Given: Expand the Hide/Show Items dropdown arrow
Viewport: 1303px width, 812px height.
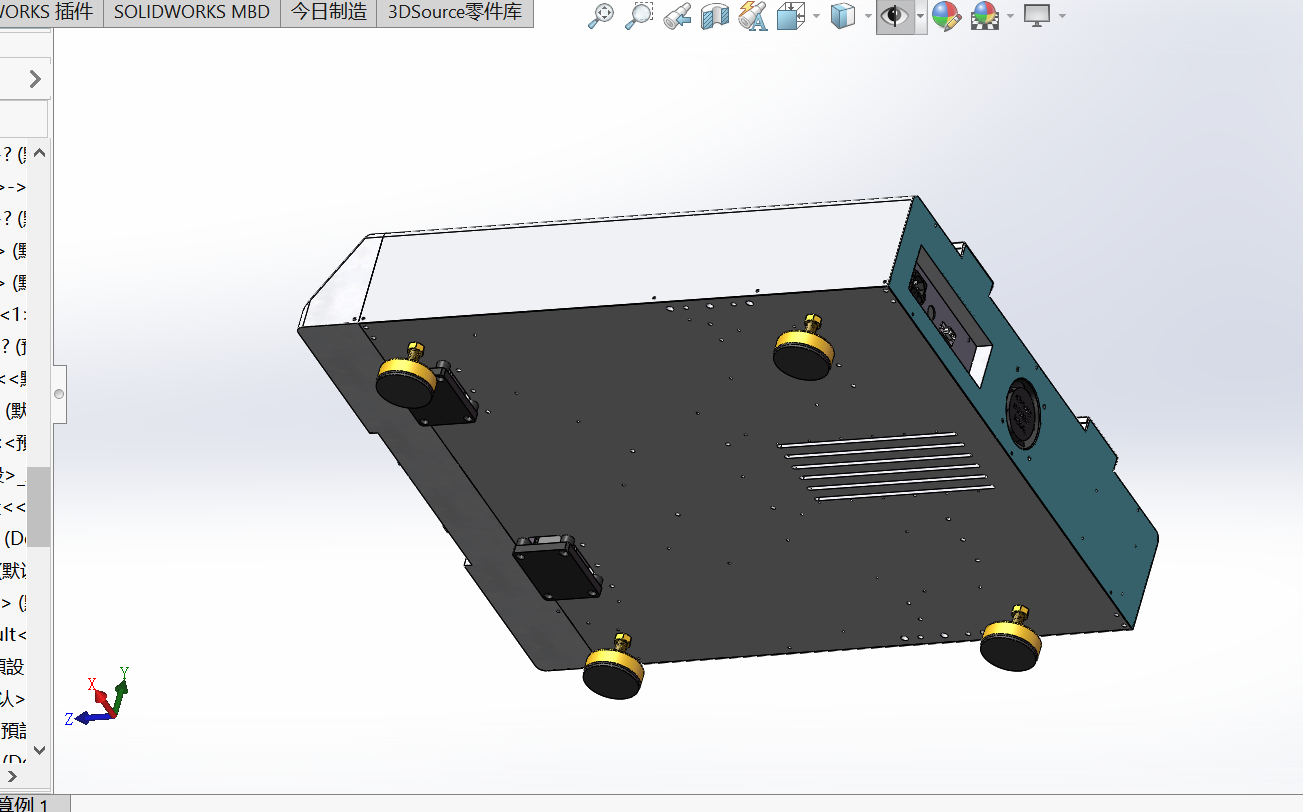Looking at the screenshot, I should point(920,17).
